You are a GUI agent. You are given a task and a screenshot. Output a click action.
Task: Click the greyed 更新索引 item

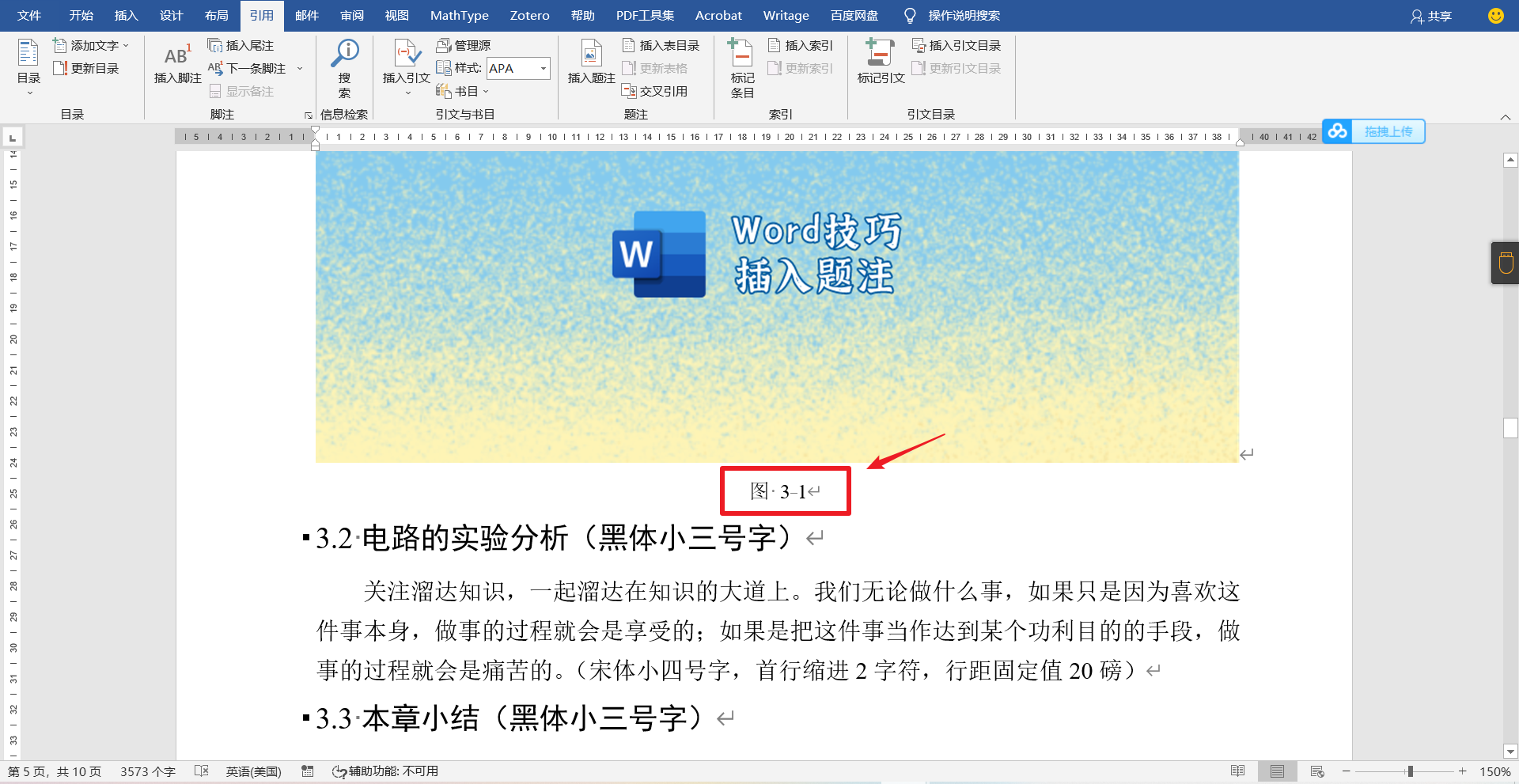(x=801, y=69)
